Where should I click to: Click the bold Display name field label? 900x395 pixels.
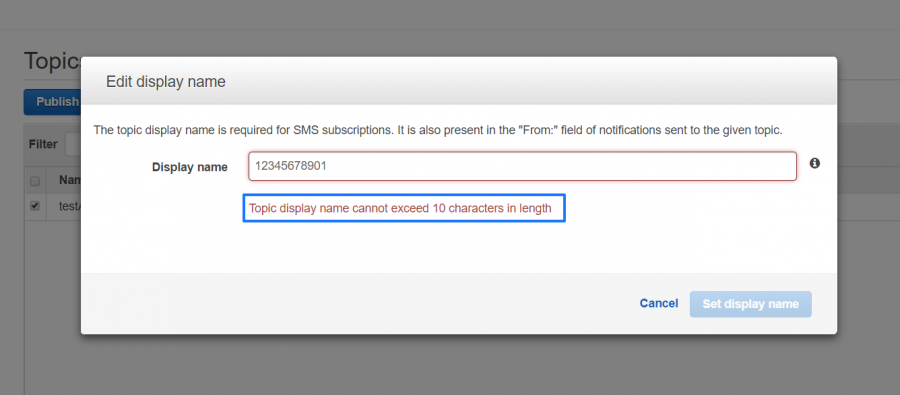(189, 167)
